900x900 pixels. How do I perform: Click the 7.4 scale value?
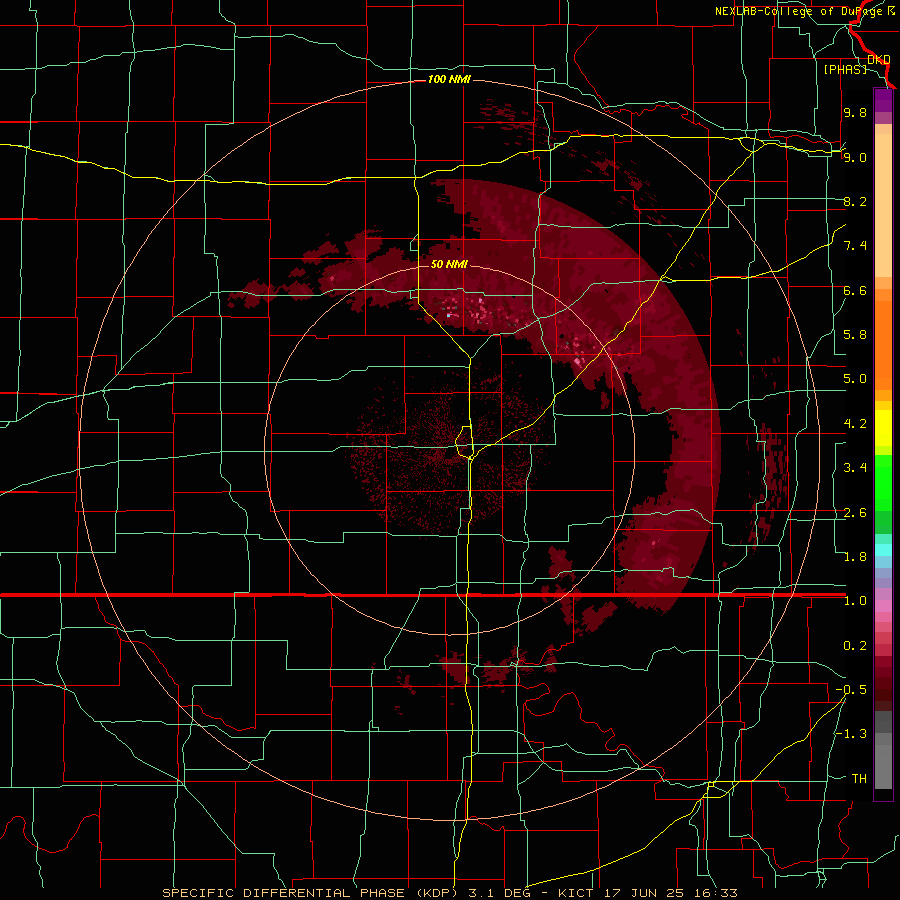pos(855,246)
